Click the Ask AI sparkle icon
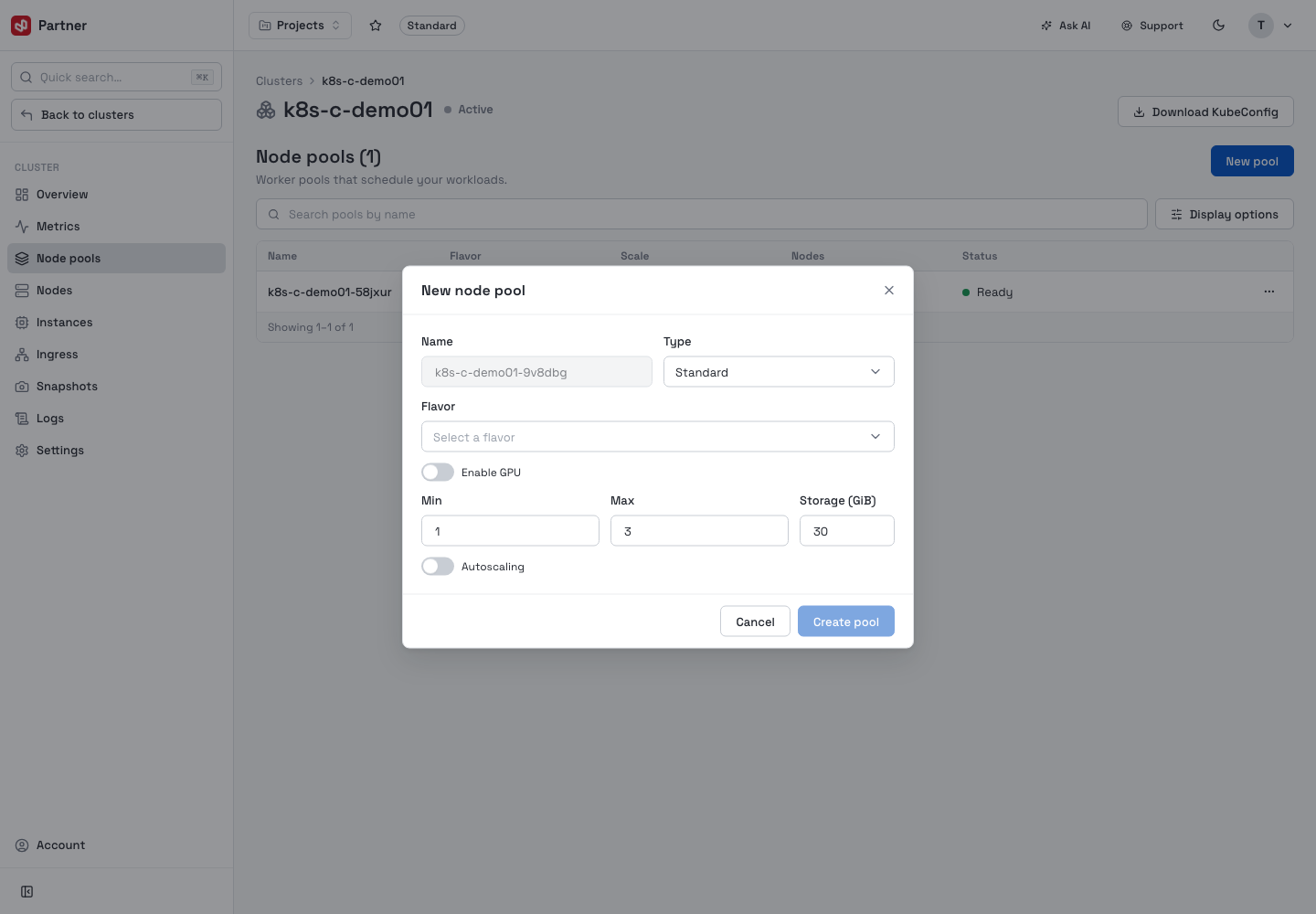 coord(1046,26)
